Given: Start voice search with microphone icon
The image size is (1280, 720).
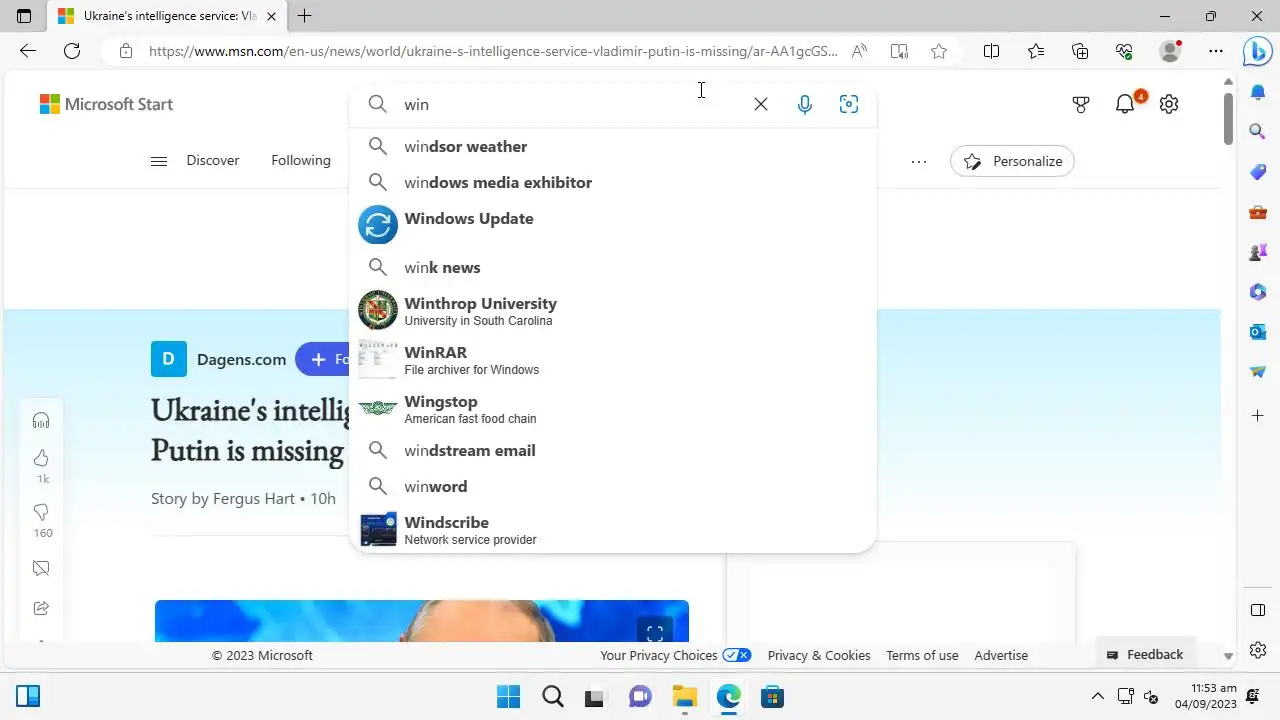Looking at the screenshot, I should [x=805, y=104].
